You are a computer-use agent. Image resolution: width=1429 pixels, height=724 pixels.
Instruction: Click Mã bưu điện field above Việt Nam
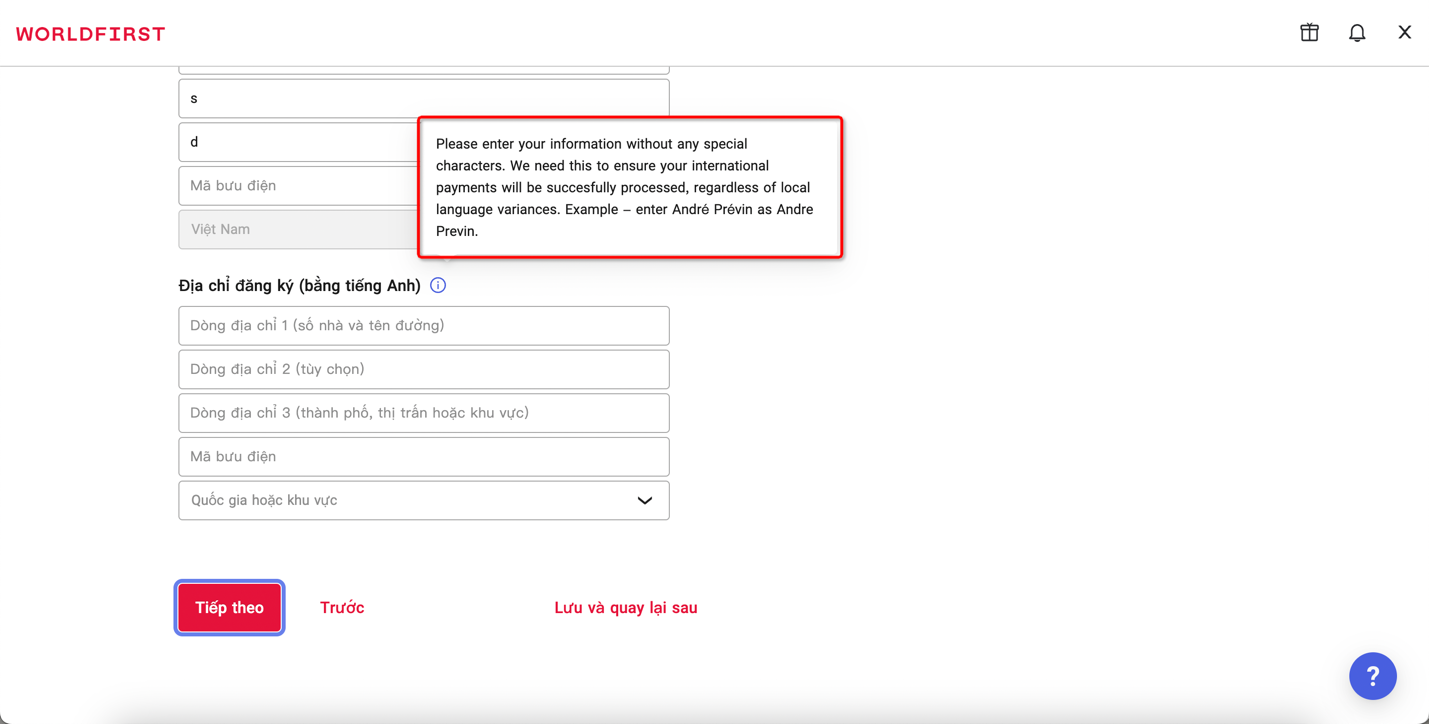298,186
